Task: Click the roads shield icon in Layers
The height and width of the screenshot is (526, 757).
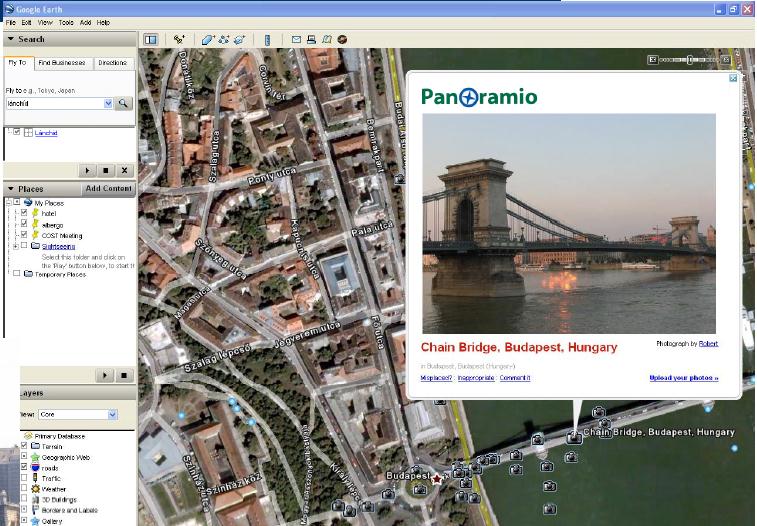Action: pyautogui.click(x=35, y=468)
